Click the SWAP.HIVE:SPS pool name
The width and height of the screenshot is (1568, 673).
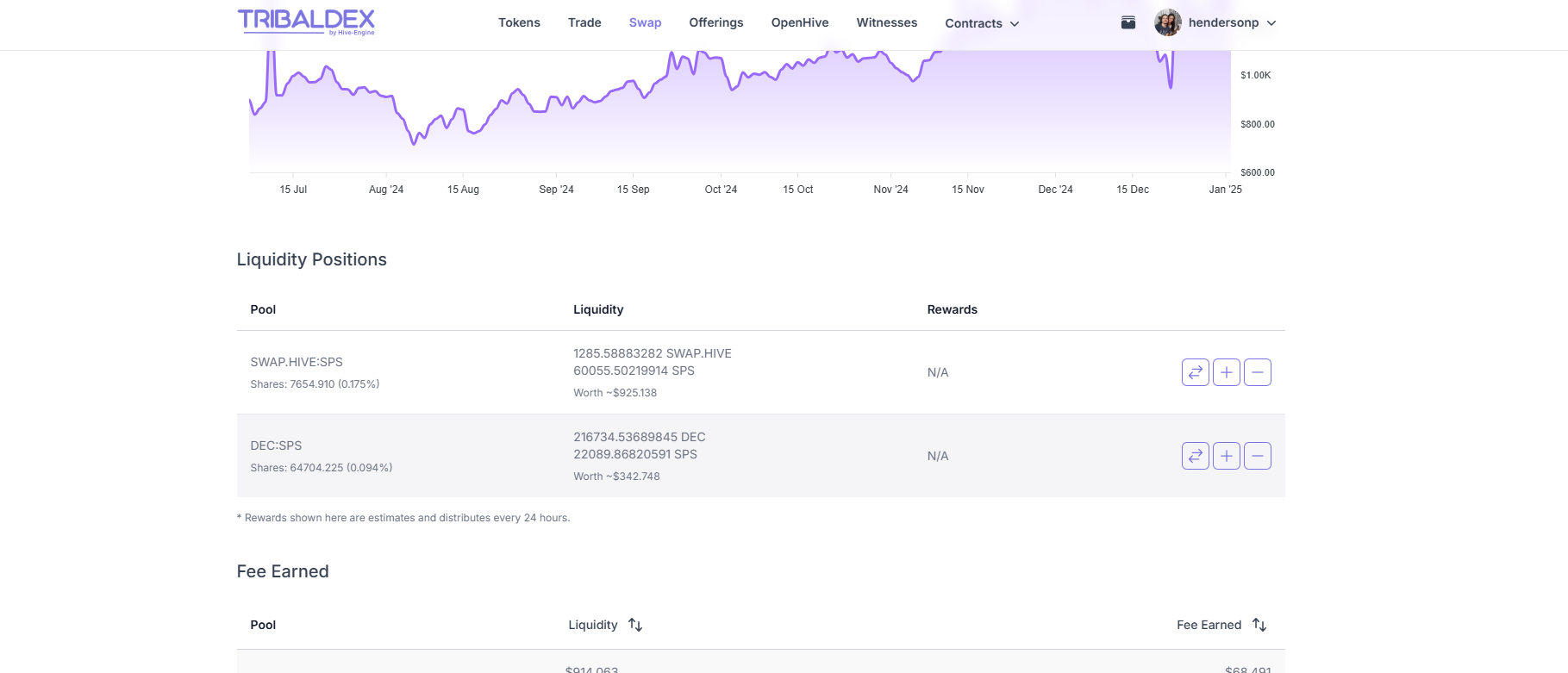(297, 362)
